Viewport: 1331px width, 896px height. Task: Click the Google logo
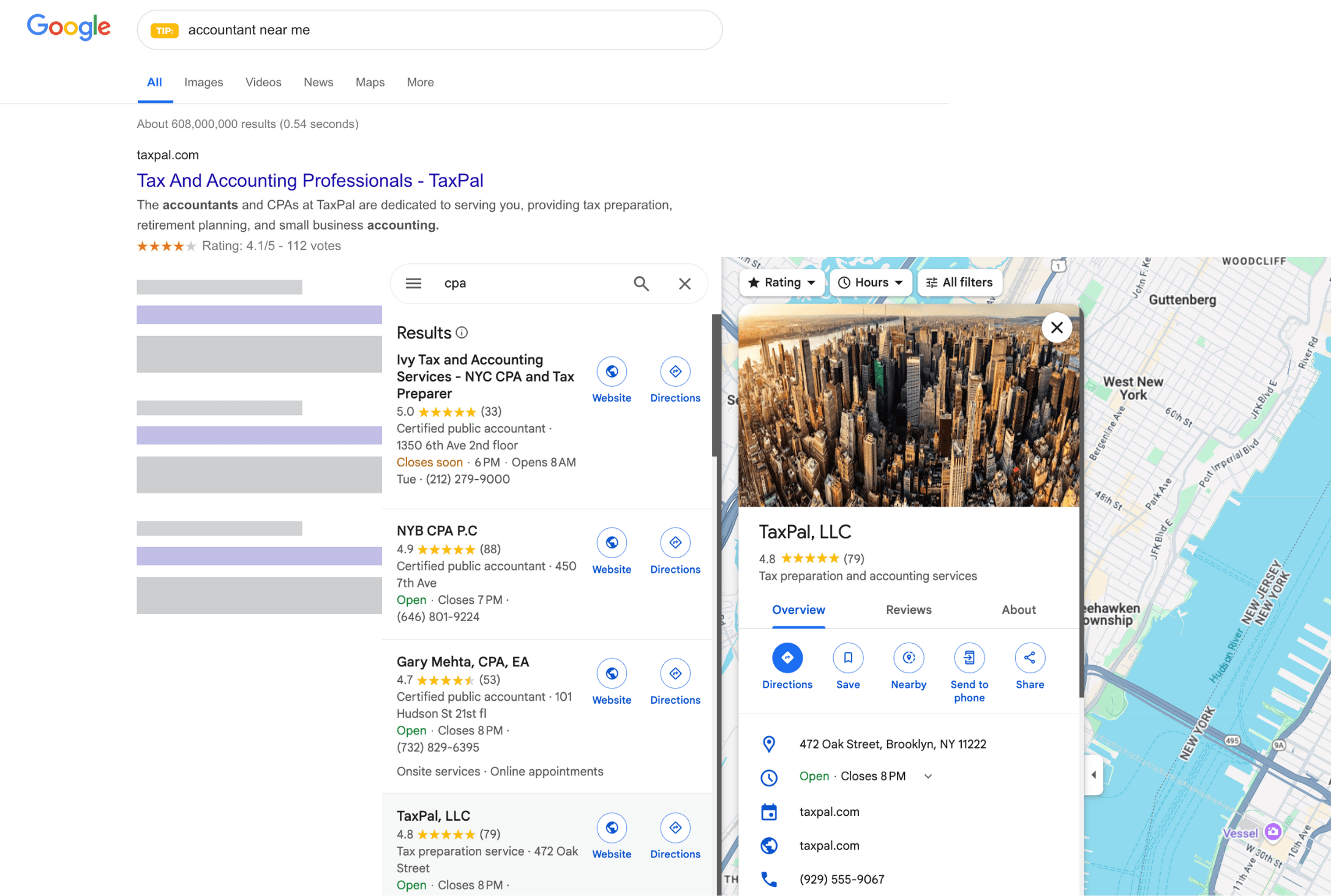click(x=69, y=27)
